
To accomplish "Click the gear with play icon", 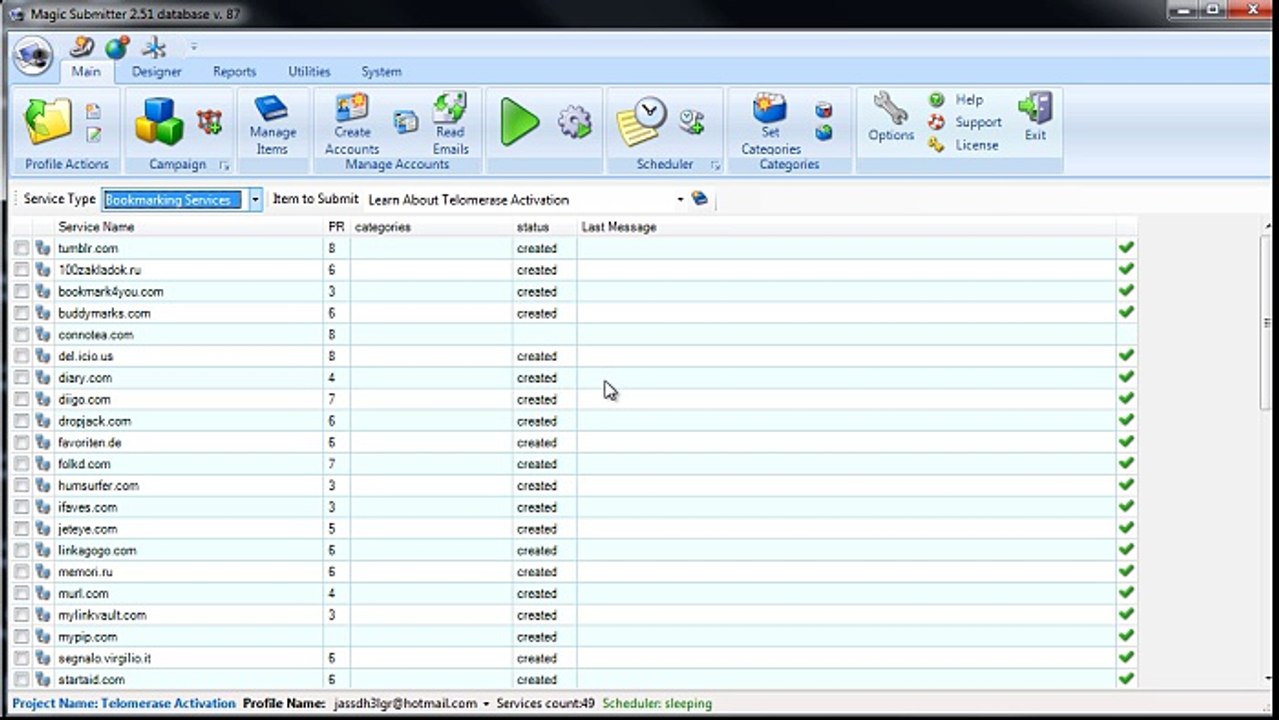I will (x=574, y=122).
